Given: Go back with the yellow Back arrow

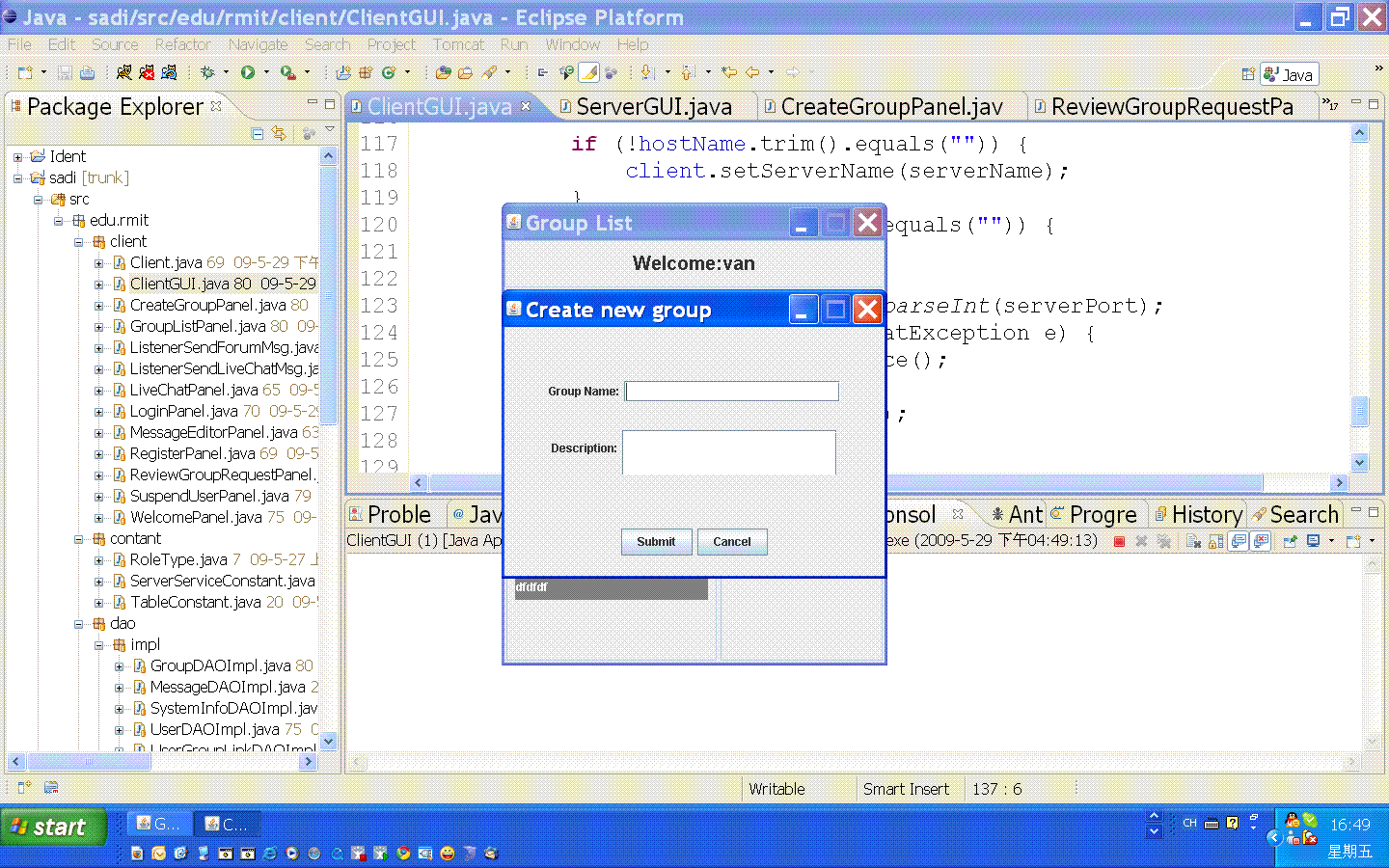Looking at the screenshot, I should pos(752,72).
